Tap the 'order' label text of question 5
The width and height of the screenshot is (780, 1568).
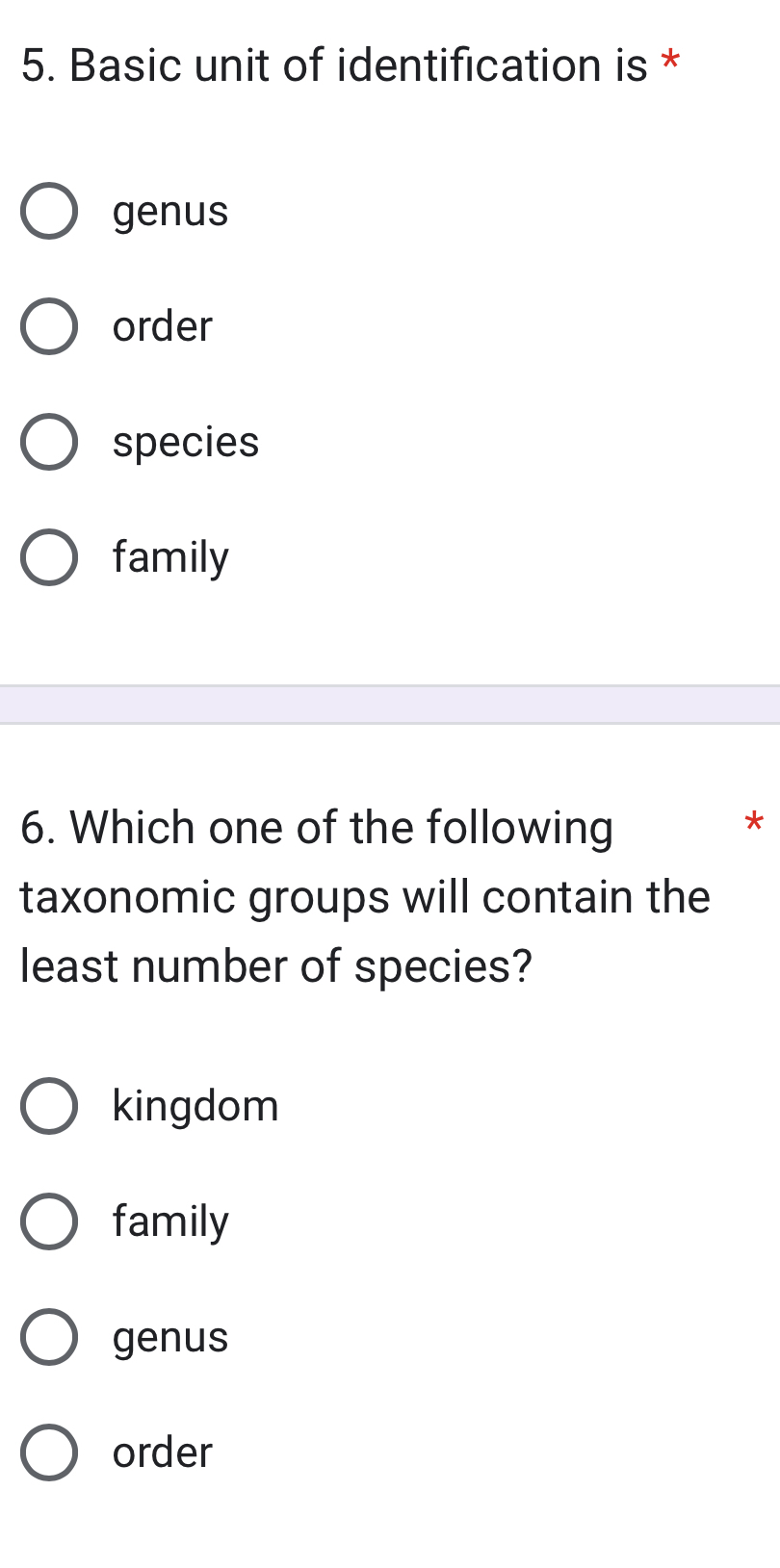(162, 326)
